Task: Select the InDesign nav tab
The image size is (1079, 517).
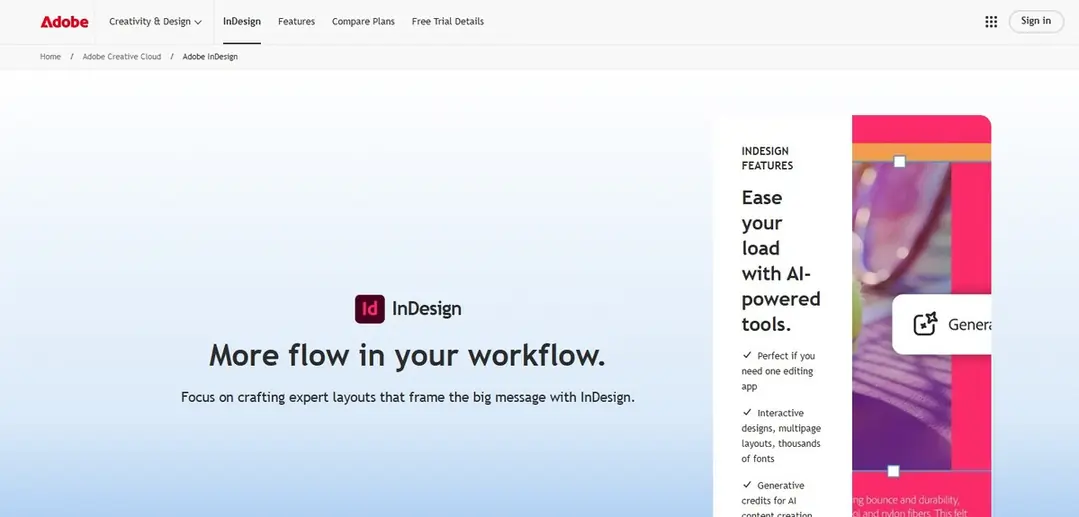Action: (242, 21)
